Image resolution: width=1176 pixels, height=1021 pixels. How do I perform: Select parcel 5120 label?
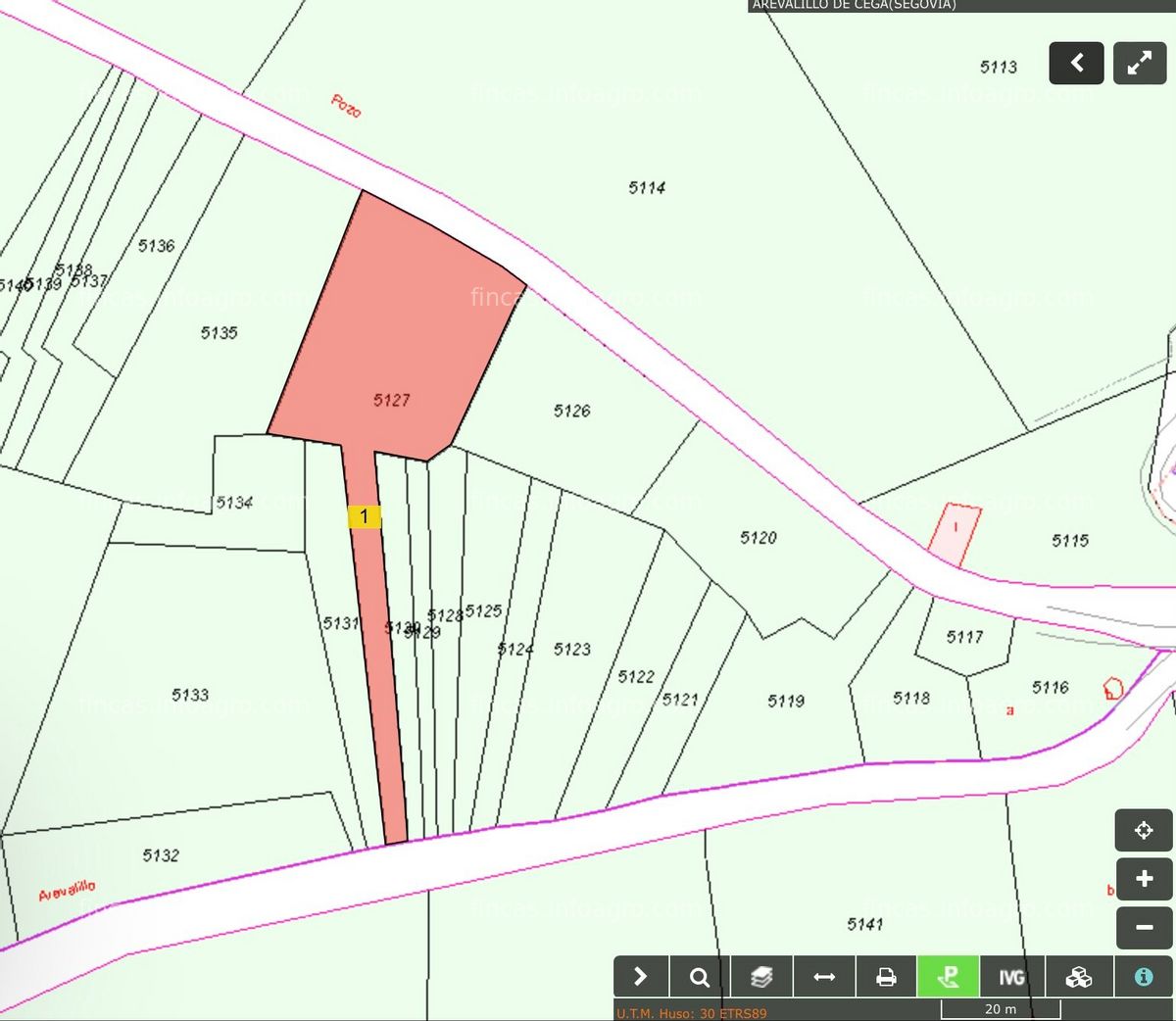(759, 537)
